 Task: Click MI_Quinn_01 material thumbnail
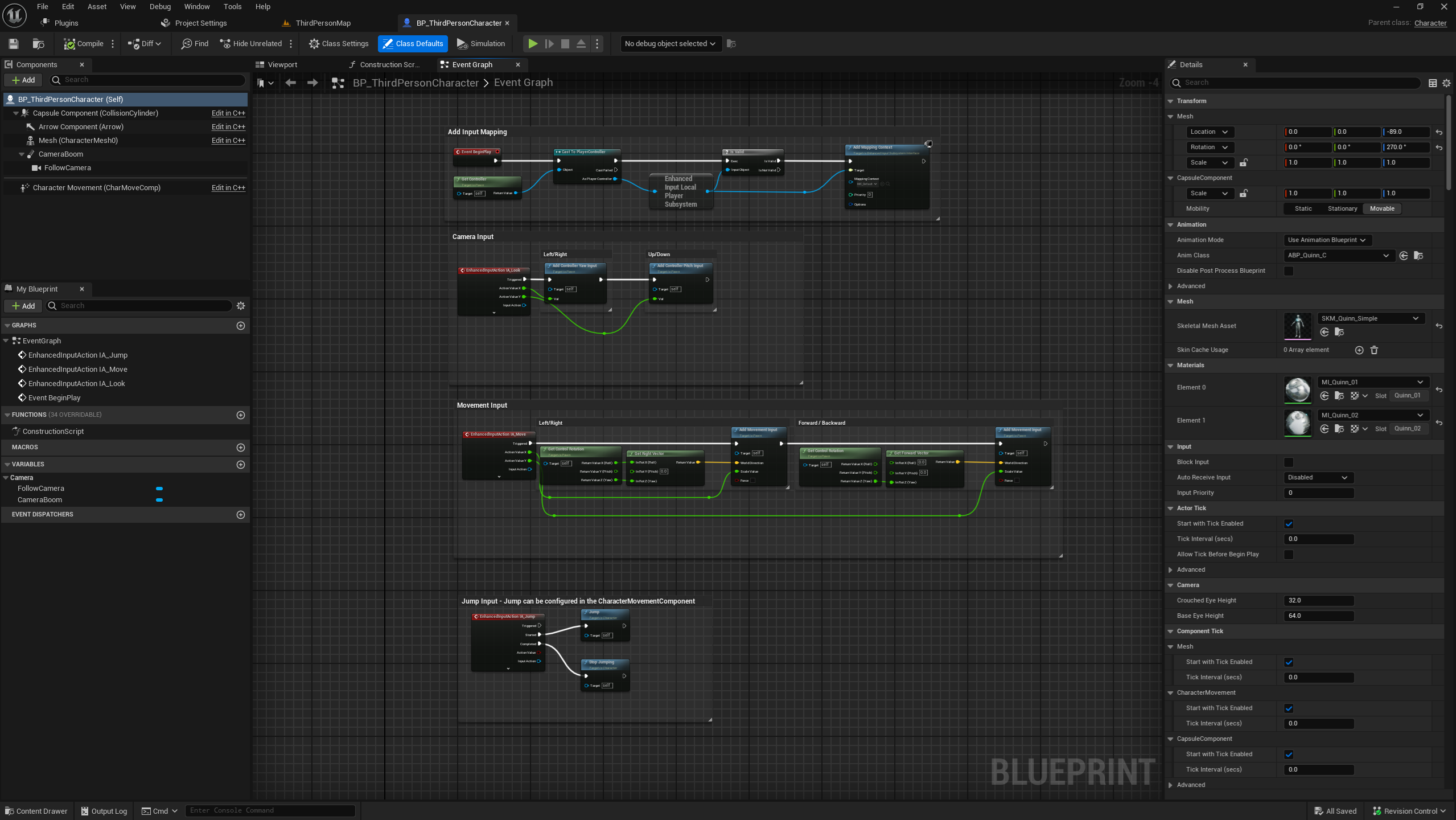click(1298, 390)
